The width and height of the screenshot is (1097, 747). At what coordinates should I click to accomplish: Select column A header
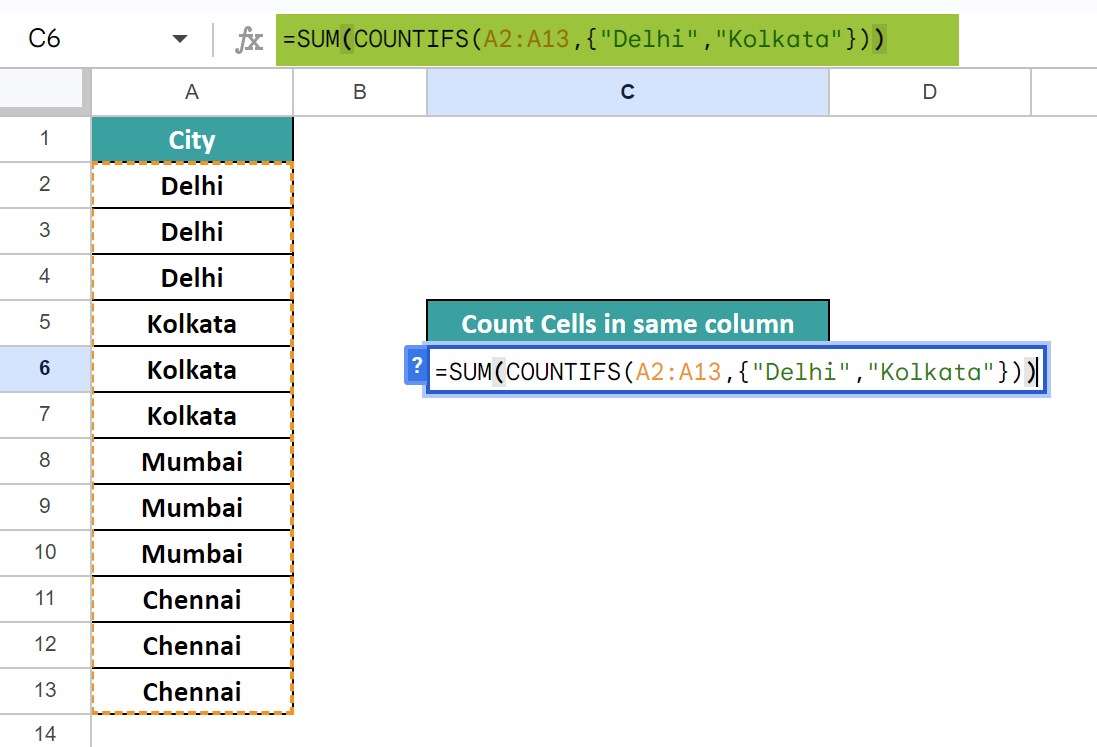[192, 92]
